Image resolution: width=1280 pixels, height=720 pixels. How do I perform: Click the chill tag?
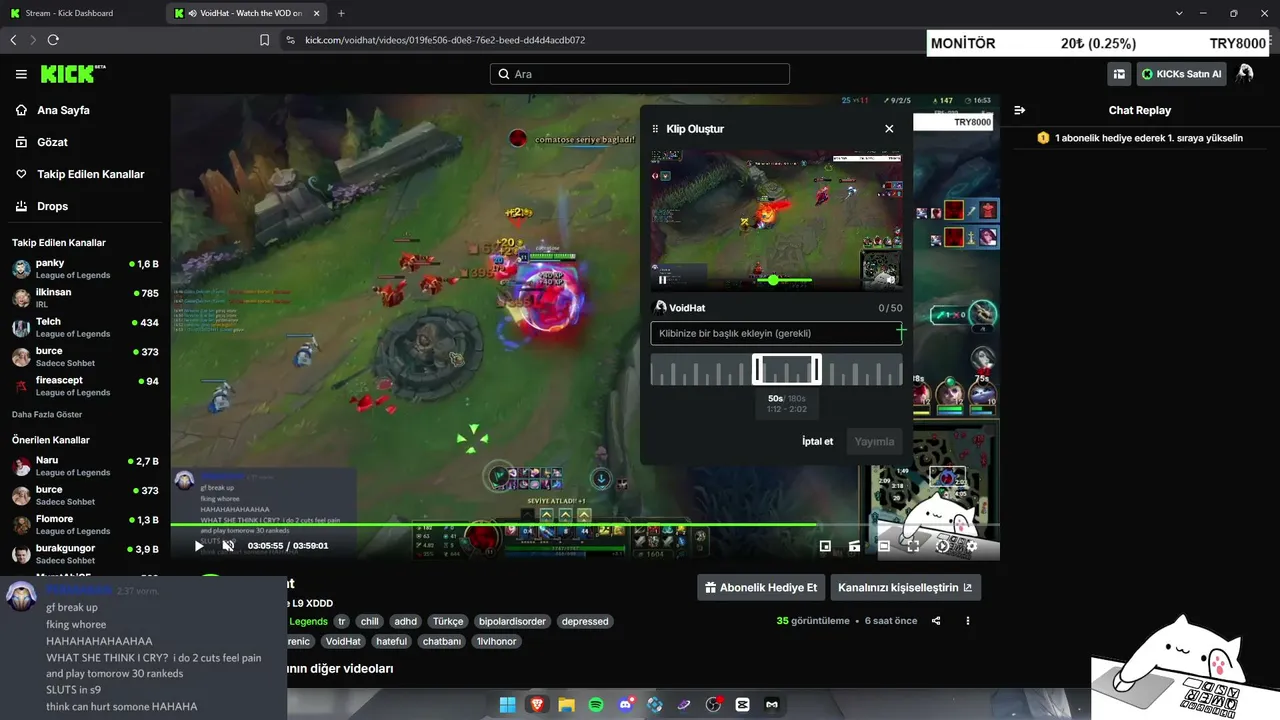(370, 621)
